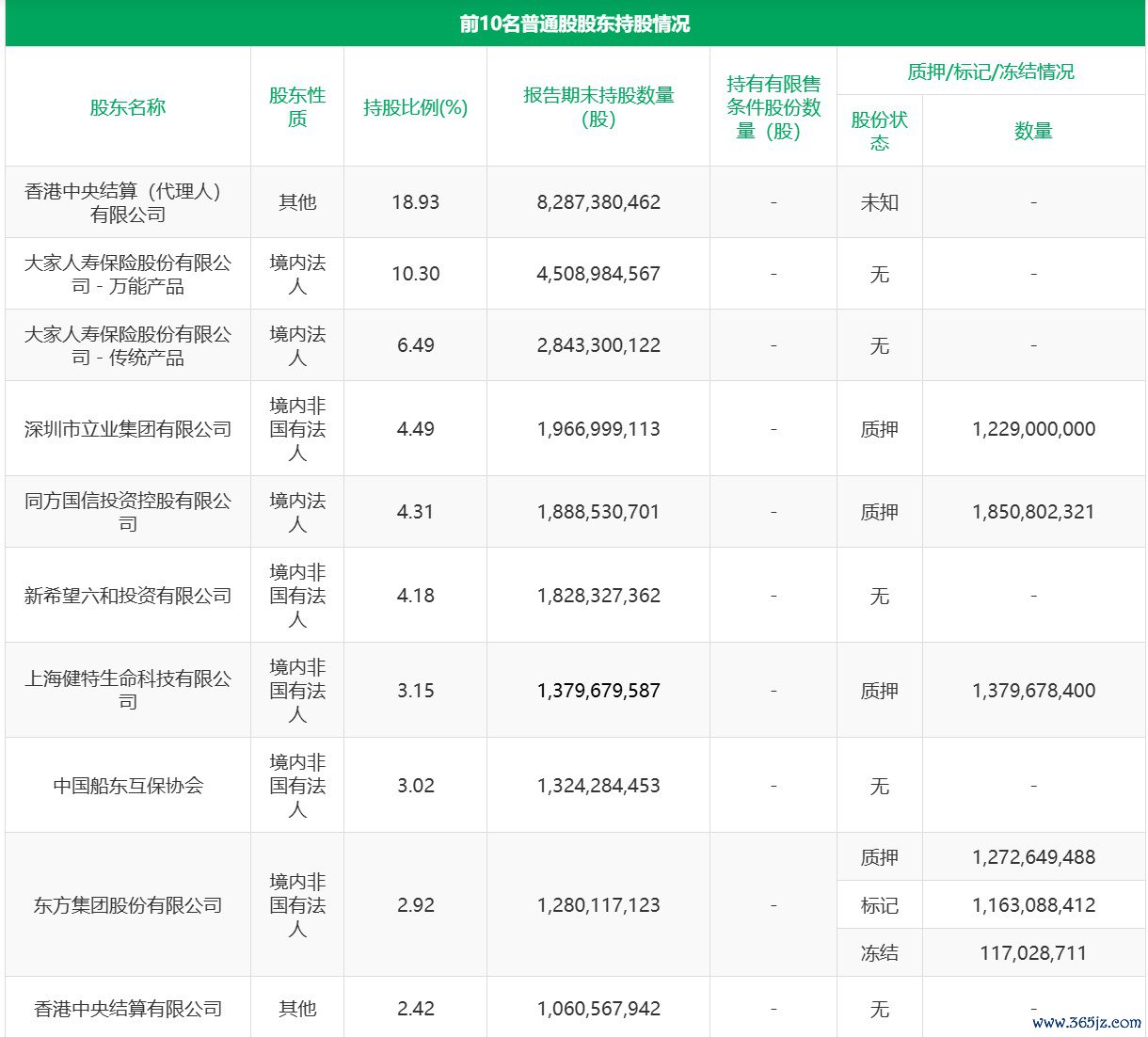1148x1037 pixels.
Task: Select the 4.31 percentage cell
Action: point(415,512)
